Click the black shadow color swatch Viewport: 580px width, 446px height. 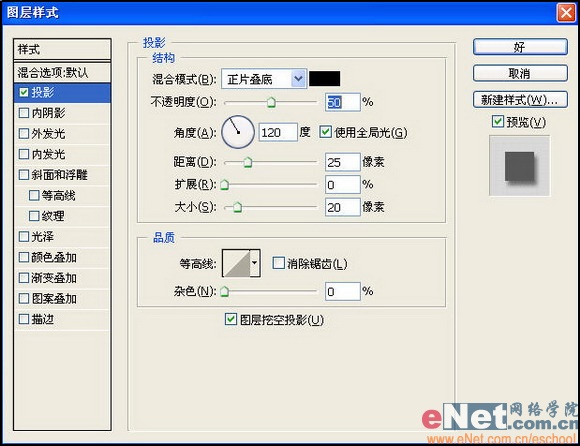324,79
